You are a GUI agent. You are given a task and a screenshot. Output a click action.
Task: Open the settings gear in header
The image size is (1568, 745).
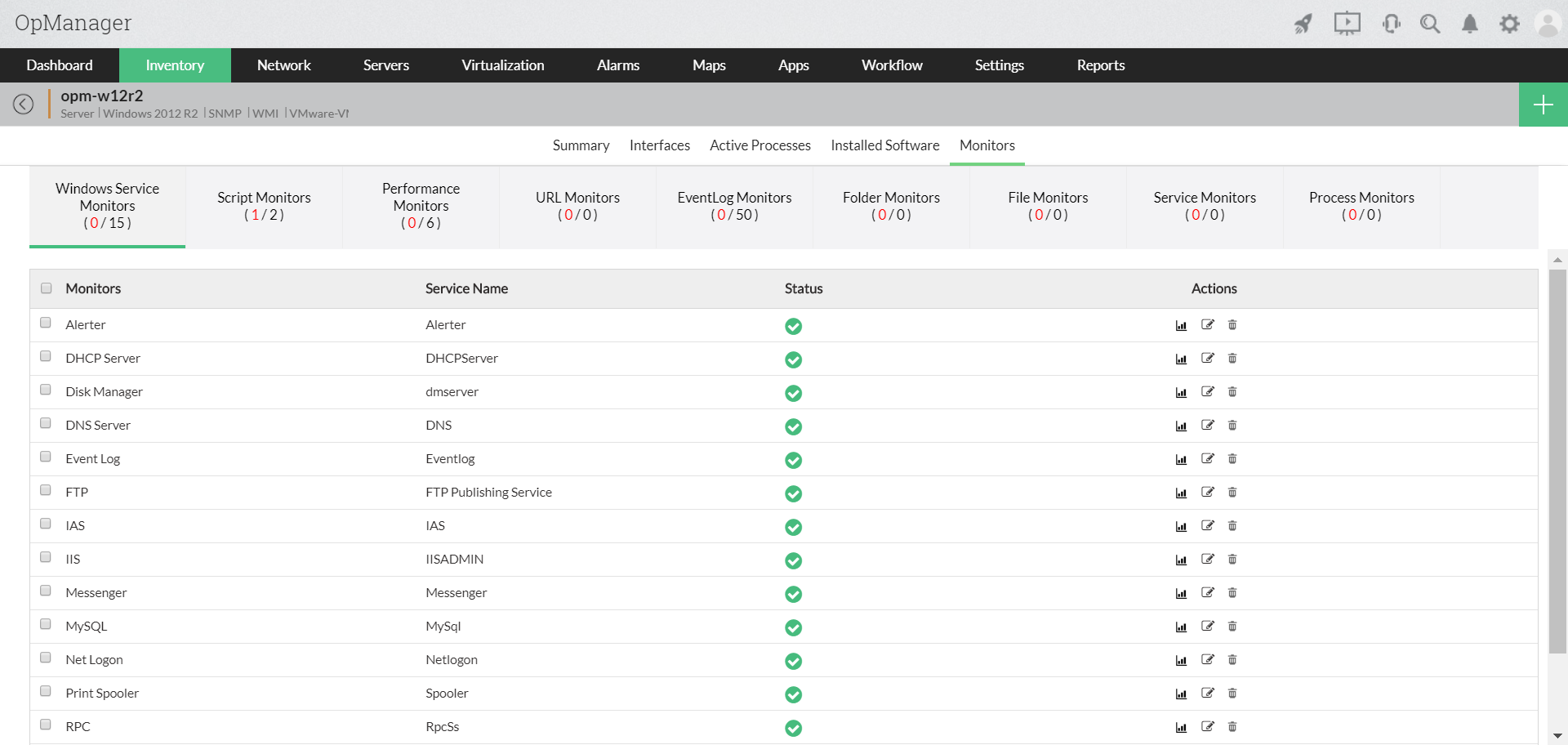[1509, 24]
